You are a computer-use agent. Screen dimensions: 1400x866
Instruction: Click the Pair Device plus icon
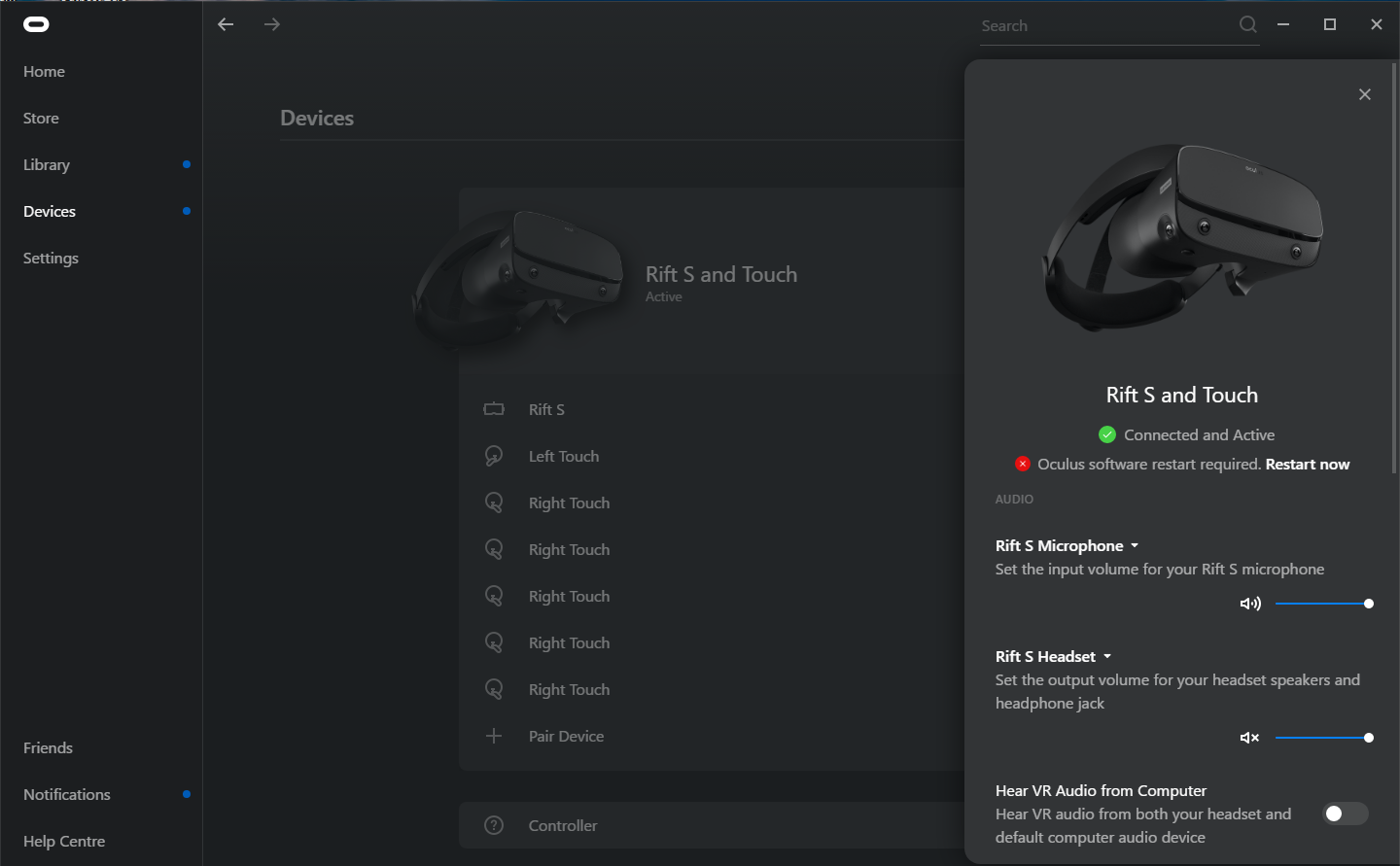pos(494,736)
